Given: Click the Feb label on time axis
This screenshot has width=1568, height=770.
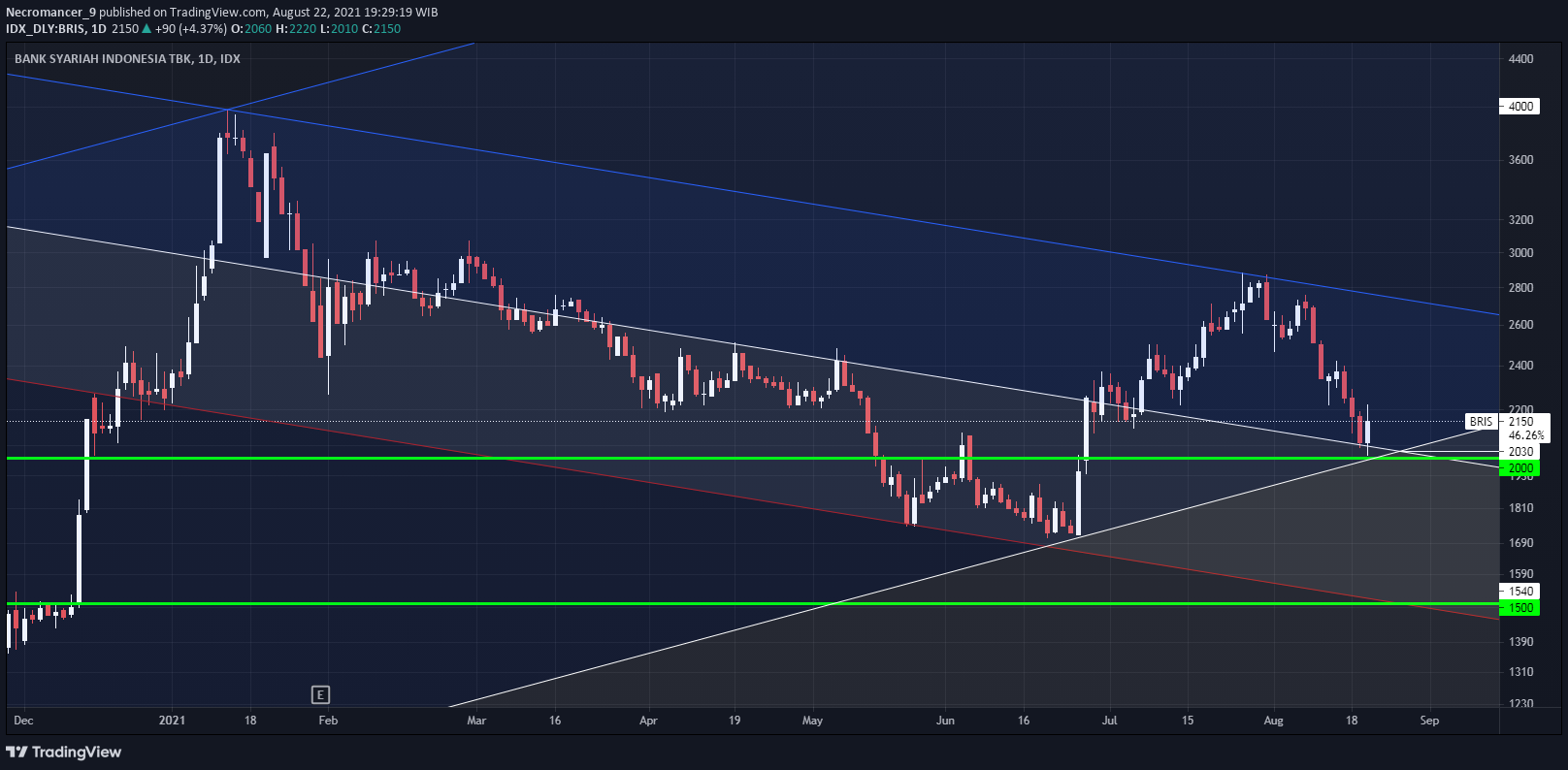Looking at the screenshot, I should (x=328, y=720).
